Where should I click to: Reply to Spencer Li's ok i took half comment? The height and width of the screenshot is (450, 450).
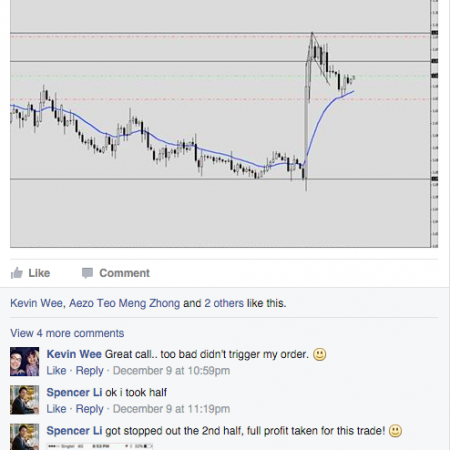89,409
